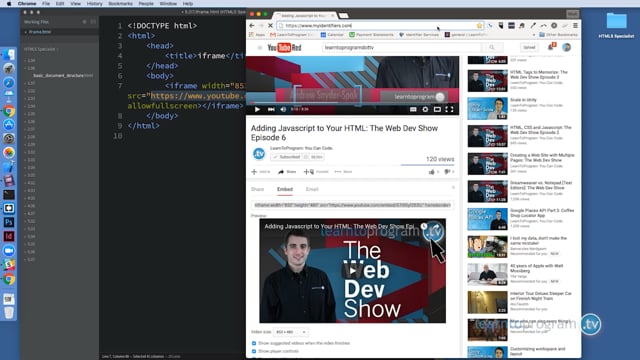640x360 pixels.
Task: Open HTML5 Specialist project dropdown in editor
Action: (41, 49)
